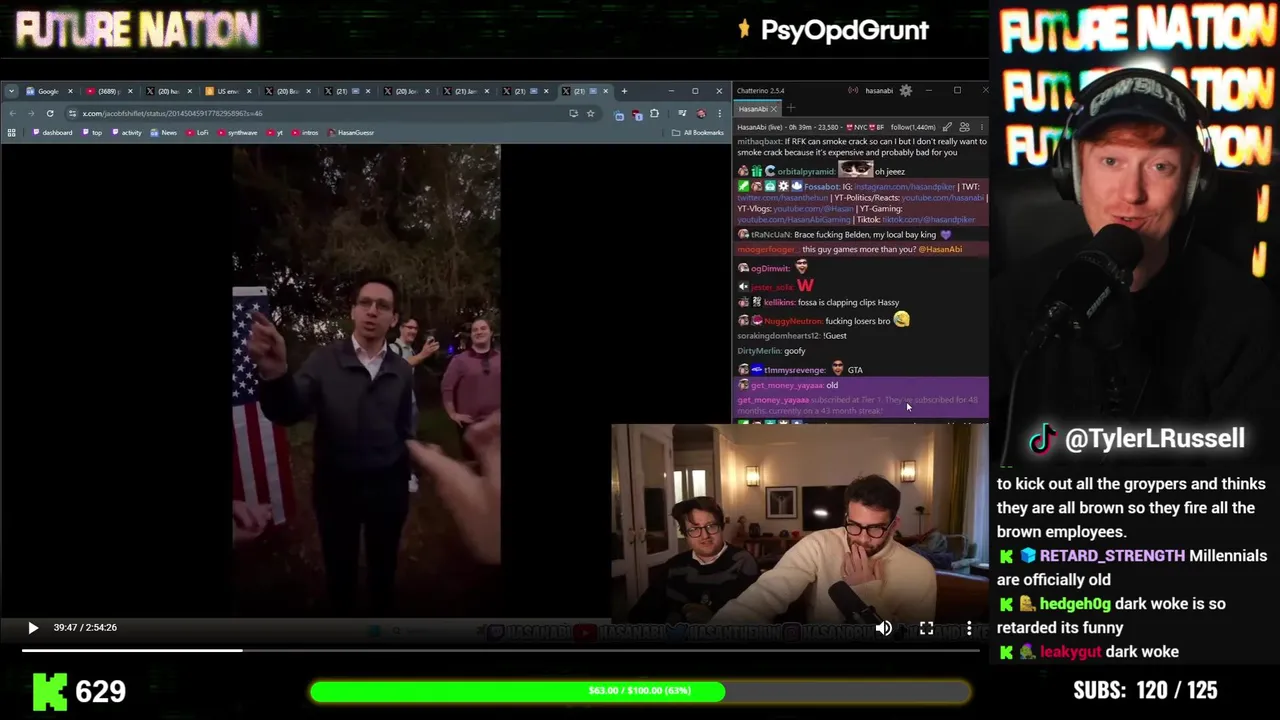
Task: Switch to the (20) Jor X tab
Action: point(407,91)
